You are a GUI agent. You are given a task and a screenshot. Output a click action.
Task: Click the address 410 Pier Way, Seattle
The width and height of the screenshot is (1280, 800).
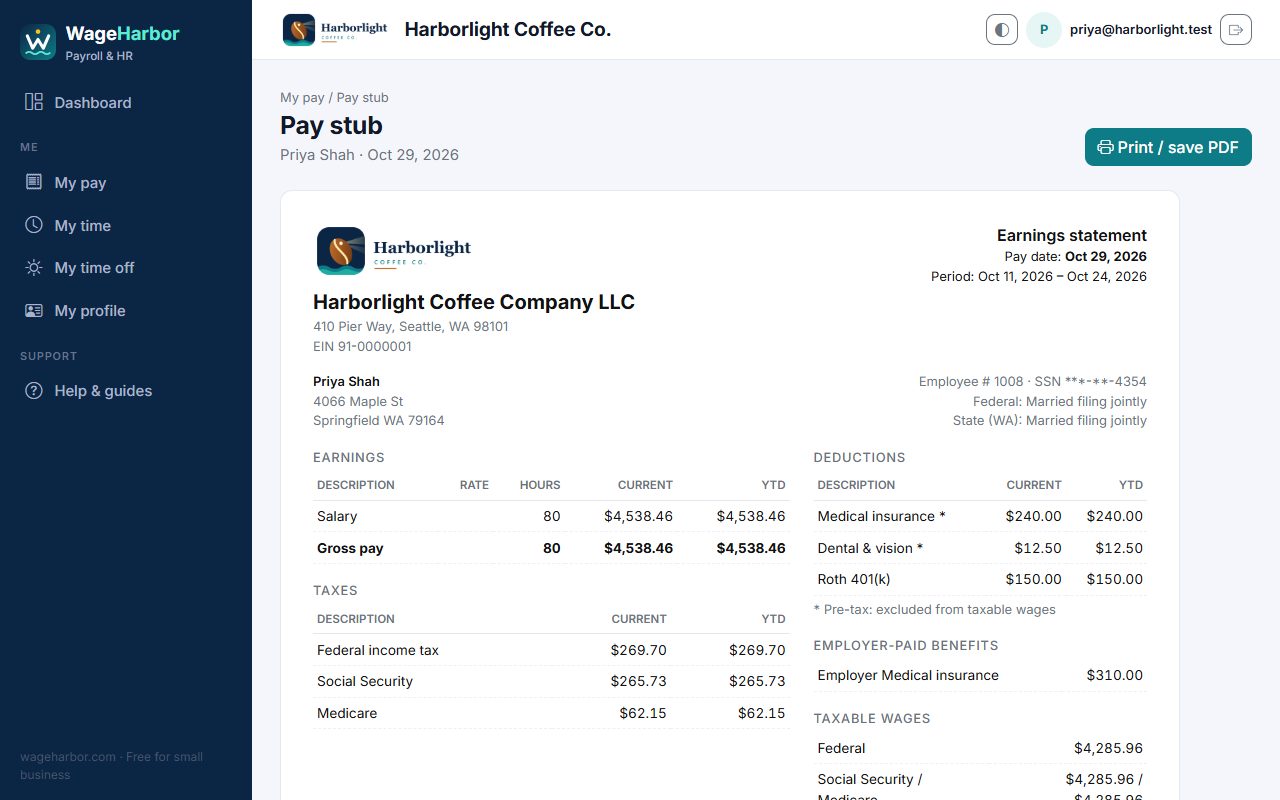pyautogui.click(x=411, y=326)
